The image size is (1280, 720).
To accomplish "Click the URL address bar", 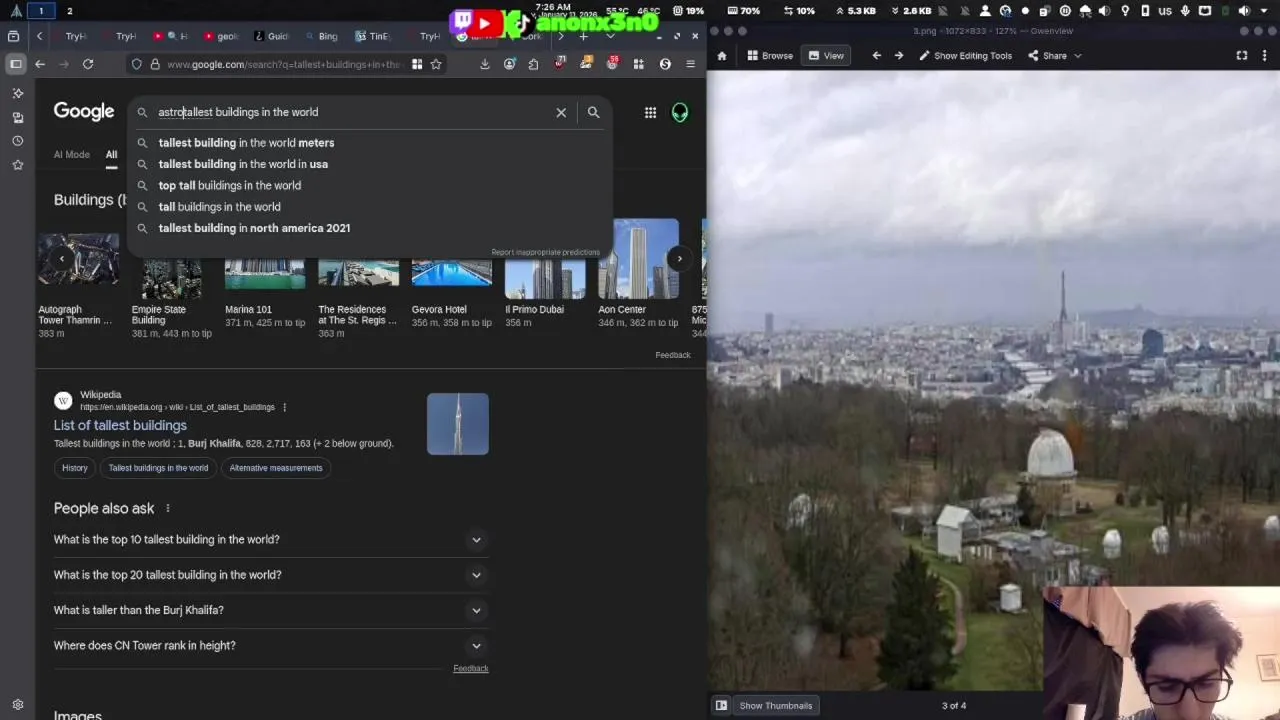I will pyautogui.click(x=285, y=64).
